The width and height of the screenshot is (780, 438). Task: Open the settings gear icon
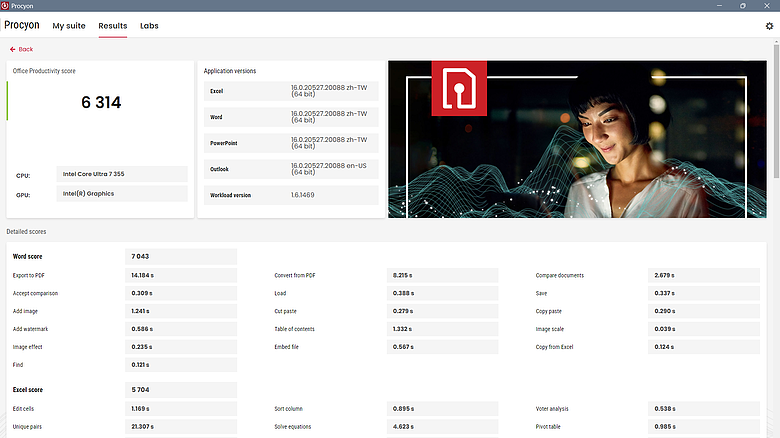(x=769, y=26)
